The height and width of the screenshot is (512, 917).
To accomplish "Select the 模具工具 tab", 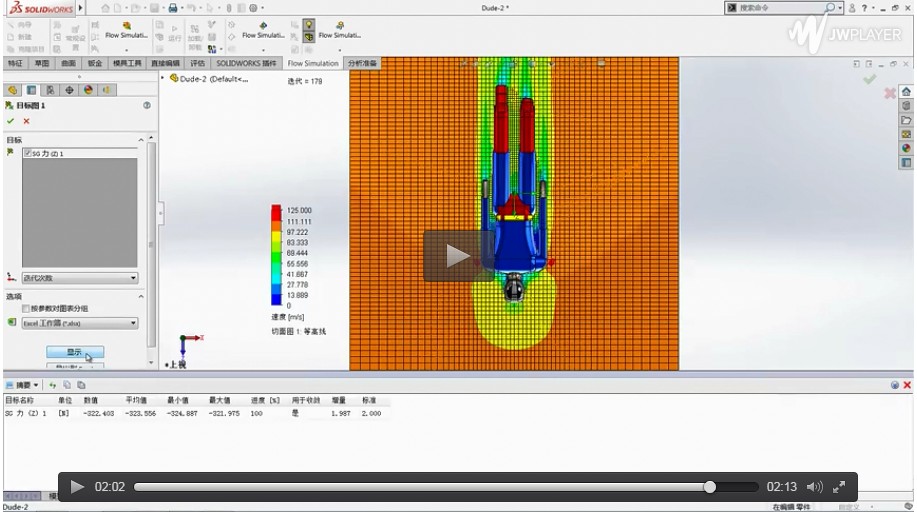I will pos(127,63).
